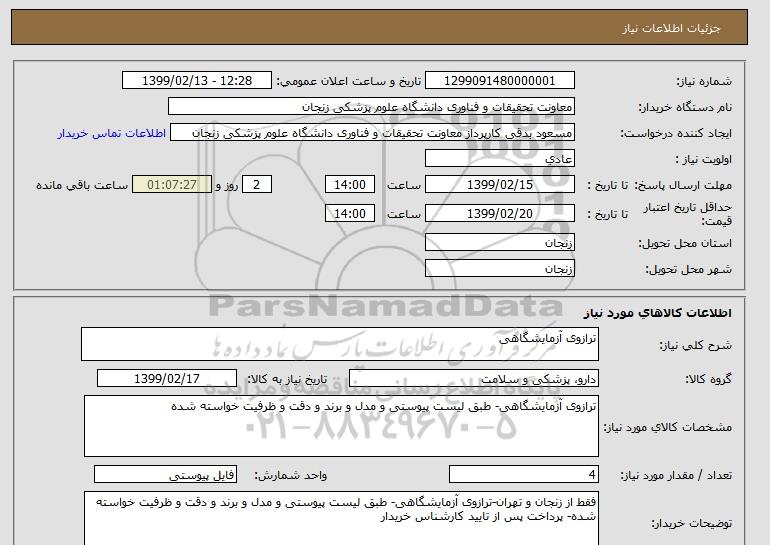Screen dimensions: 770x545
Task: Select the public announcement date field 1399/02/13 - 12:28
Action: [197, 81]
